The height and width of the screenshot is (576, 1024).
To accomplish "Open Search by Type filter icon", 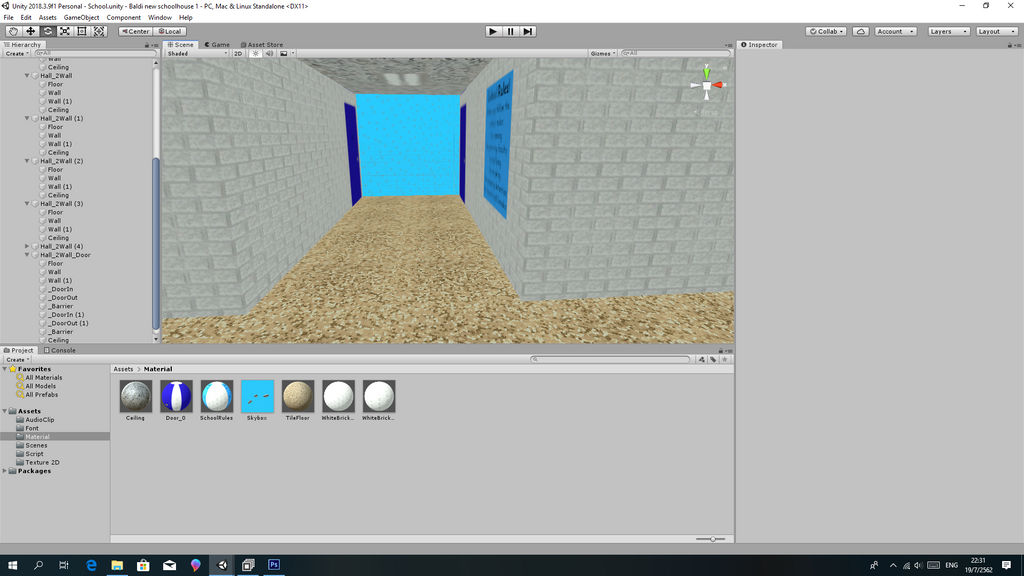I will [x=701, y=360].
